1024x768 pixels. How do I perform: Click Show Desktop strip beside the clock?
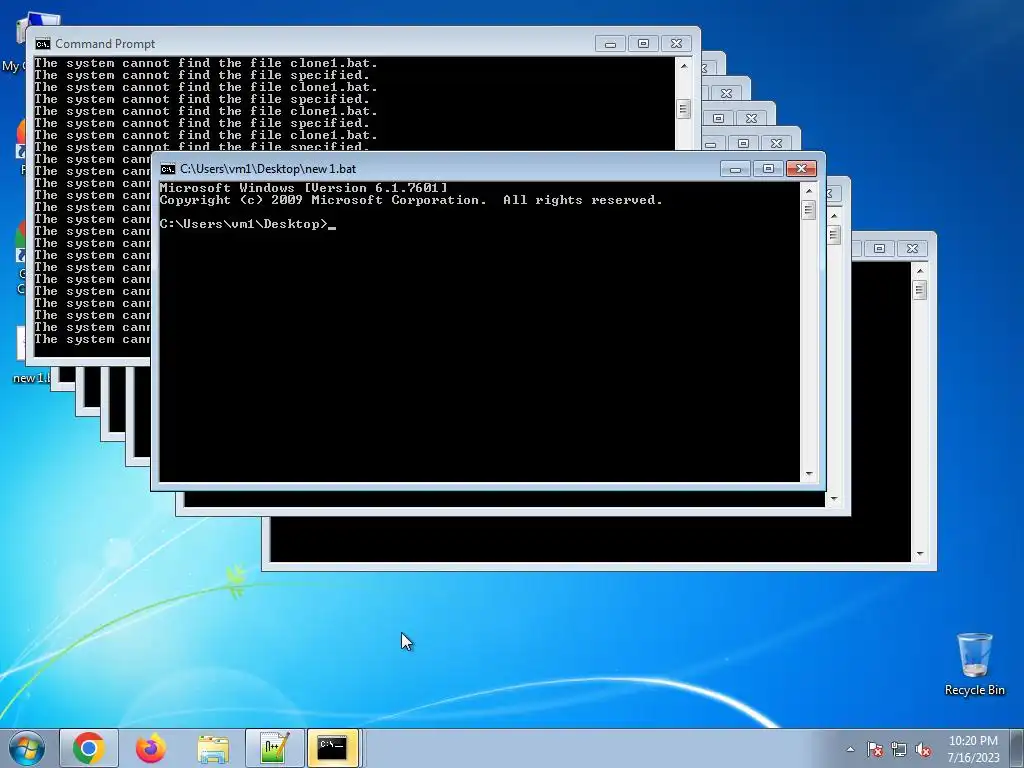[1017, 748]
